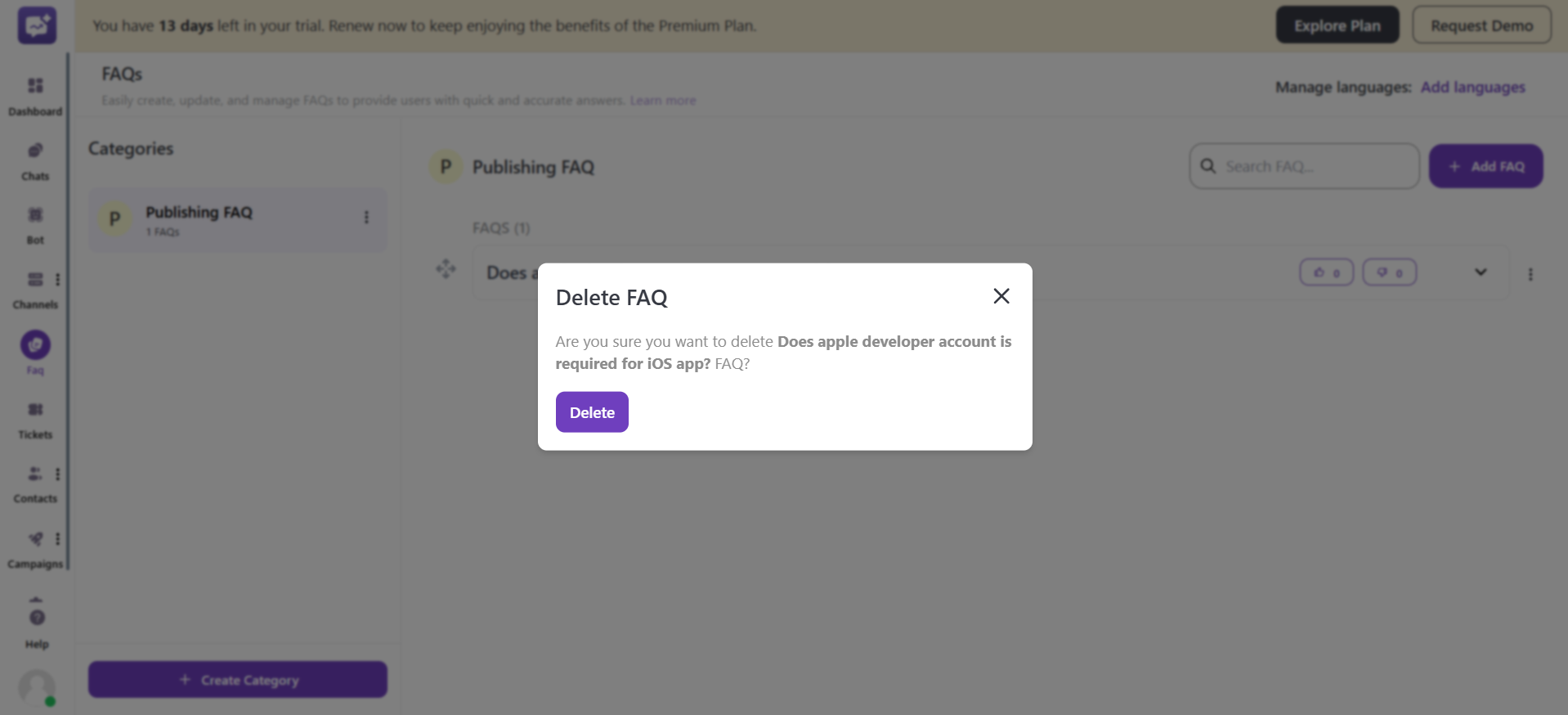This screenshot has height=715, width=1568.
Task: Click the profile avatar with green status dot
Action: click(x=35, y=688)
